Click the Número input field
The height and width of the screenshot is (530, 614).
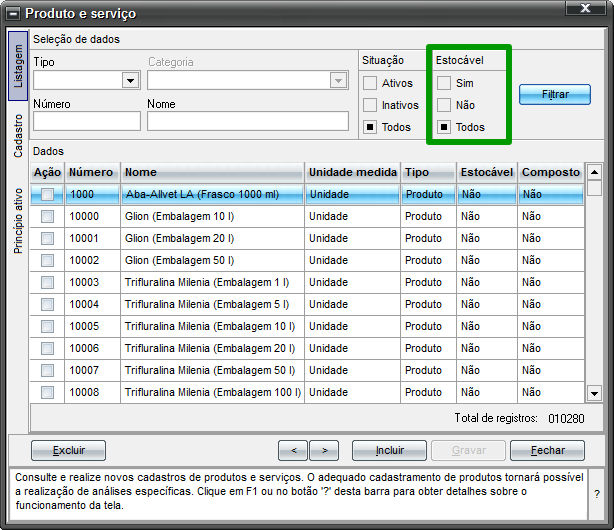pyautogui.click(x=87, y=121)
